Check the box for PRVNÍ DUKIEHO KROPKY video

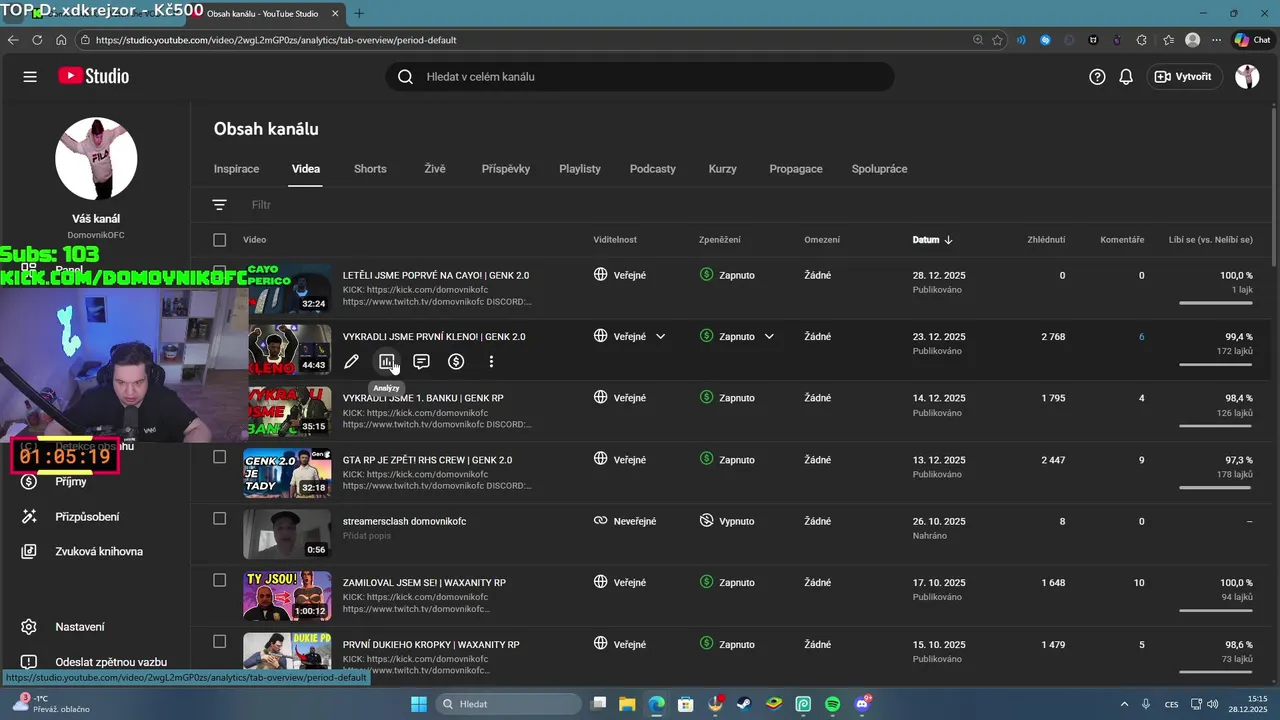tap(220, 642)
